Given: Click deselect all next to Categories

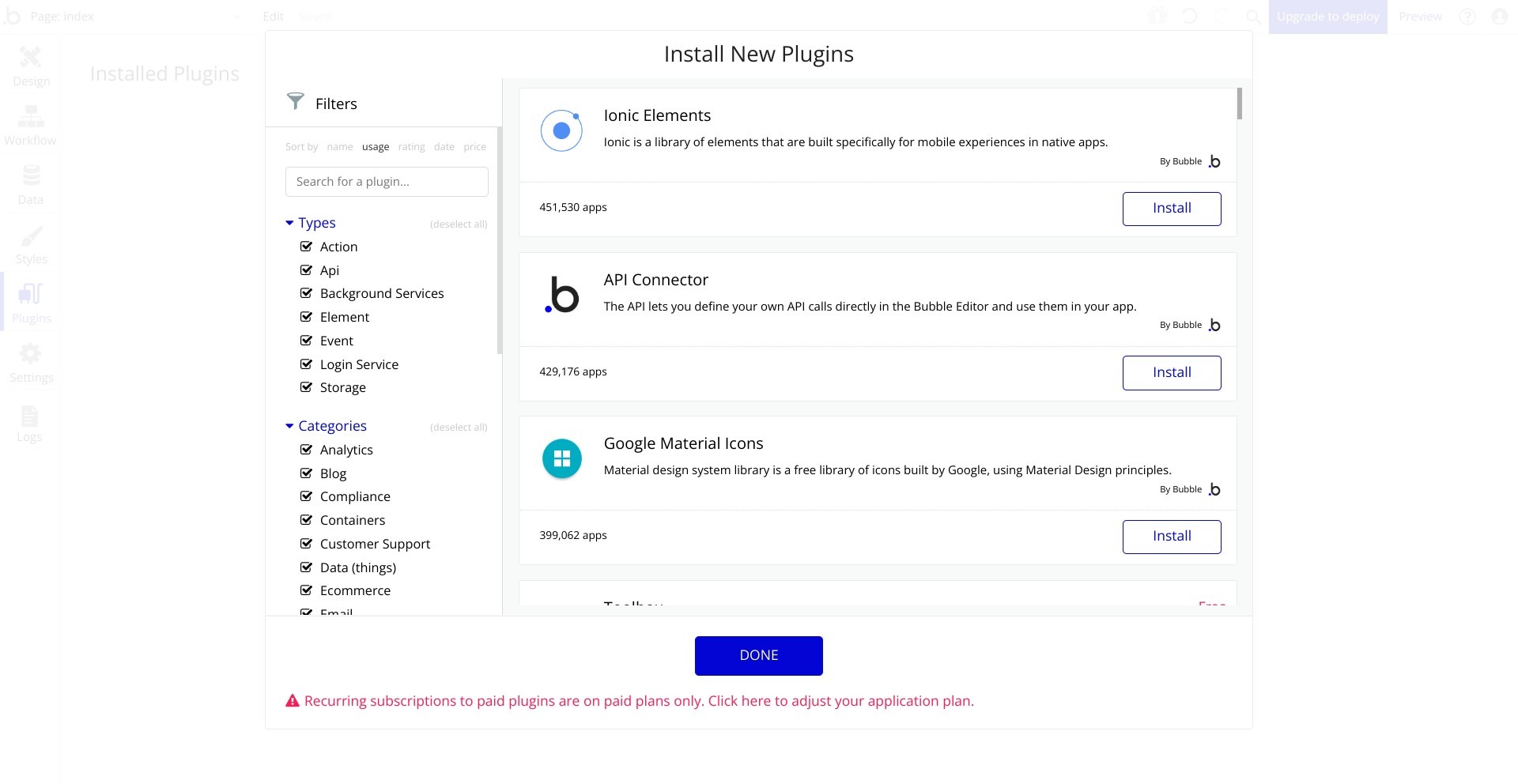Looking at the screenshot, I should click(x=459, y=428).
